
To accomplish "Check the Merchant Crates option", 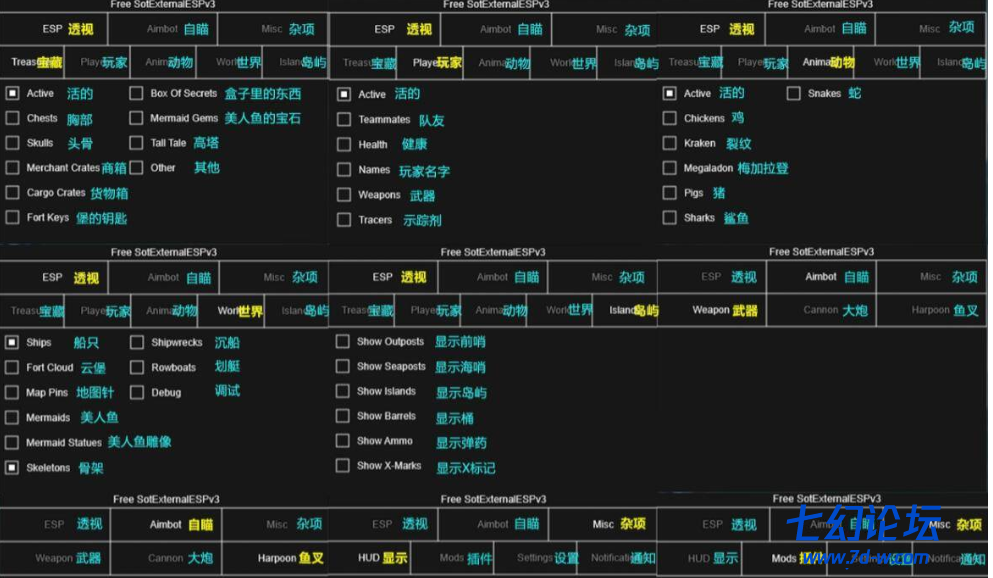I will tap(12, 168).
